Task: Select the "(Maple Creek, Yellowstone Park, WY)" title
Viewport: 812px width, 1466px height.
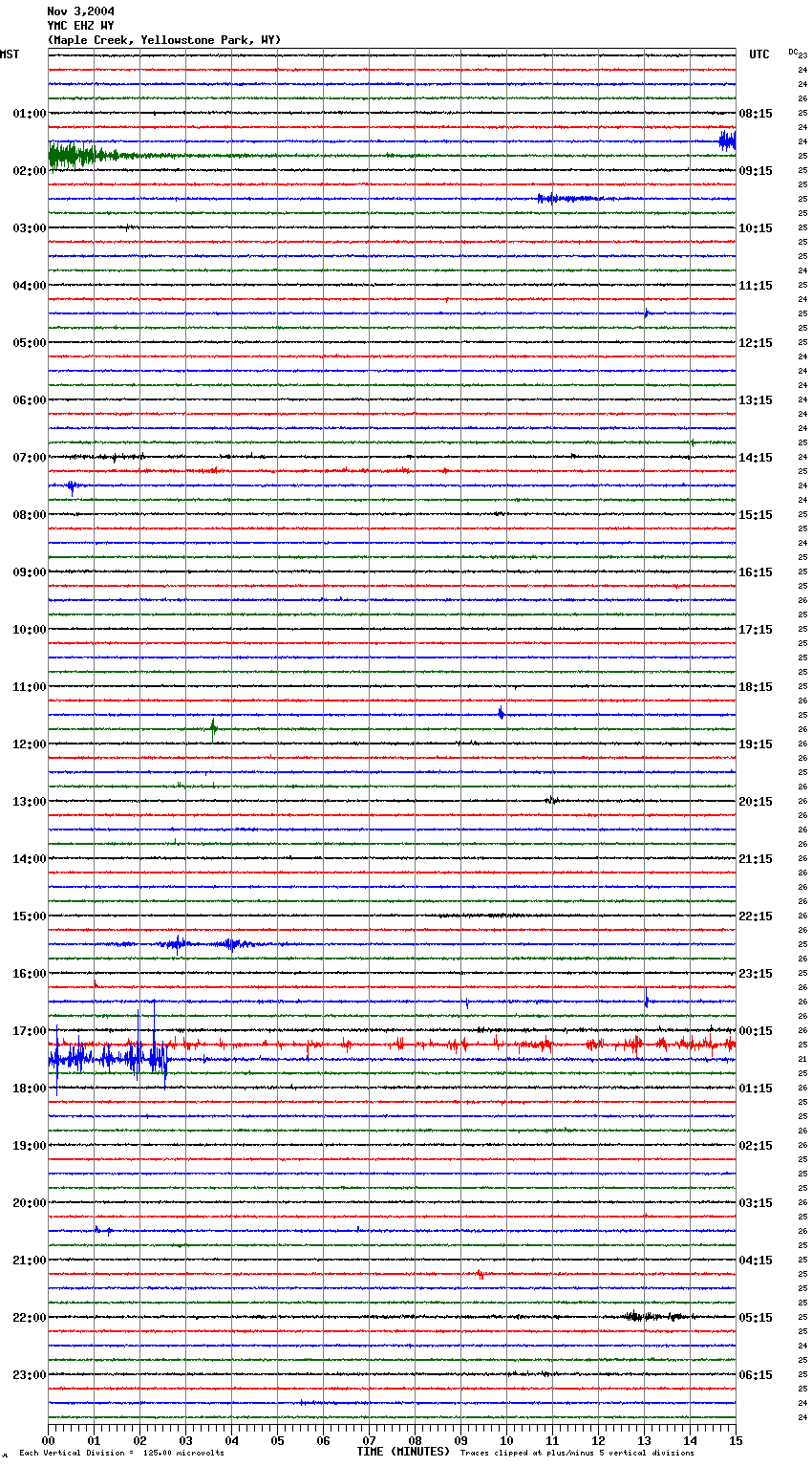Action: click(x=164, y=40)
